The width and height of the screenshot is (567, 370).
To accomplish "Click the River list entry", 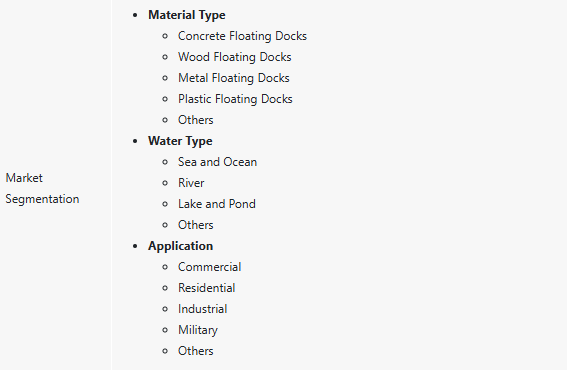I will (x=191, y=183).
